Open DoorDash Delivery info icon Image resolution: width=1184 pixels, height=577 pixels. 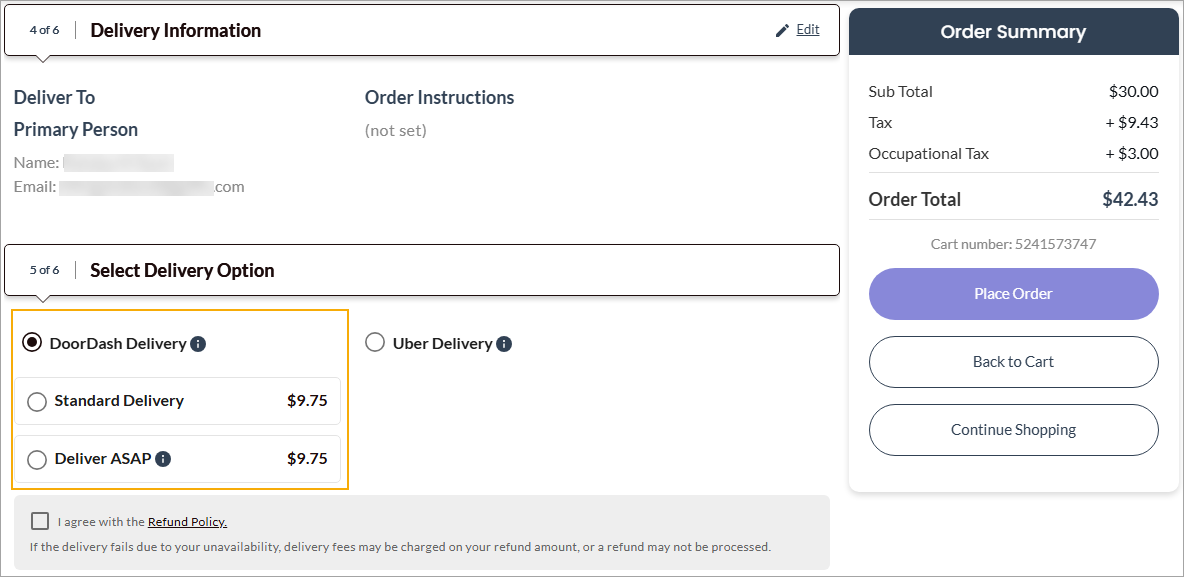198,344
